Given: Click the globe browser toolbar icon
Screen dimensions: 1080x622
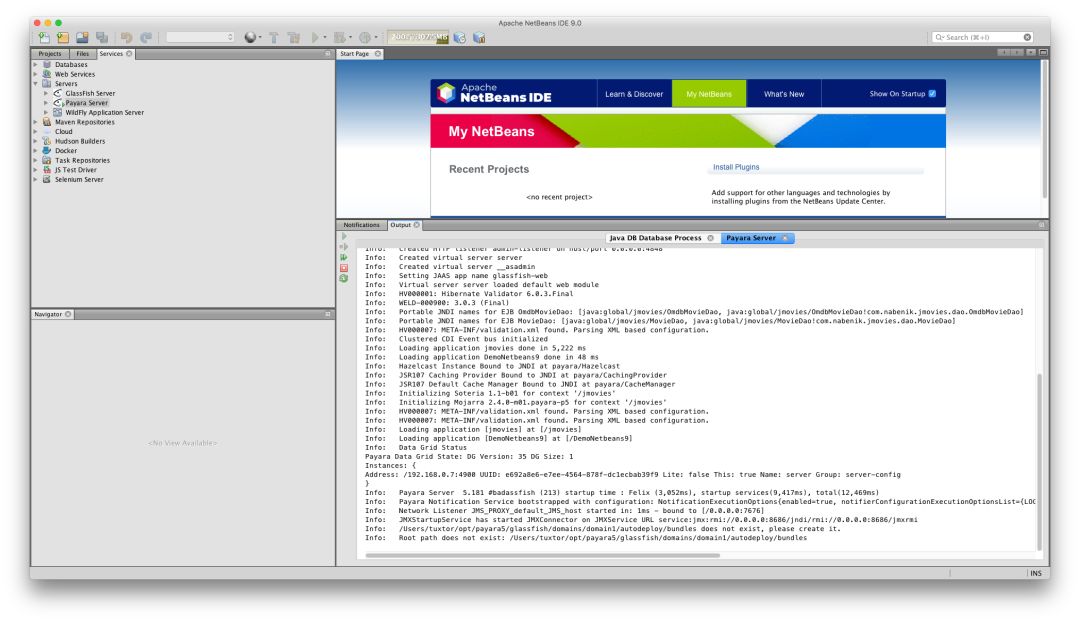Looking at the screenshot, I should (x=250, y=37).
